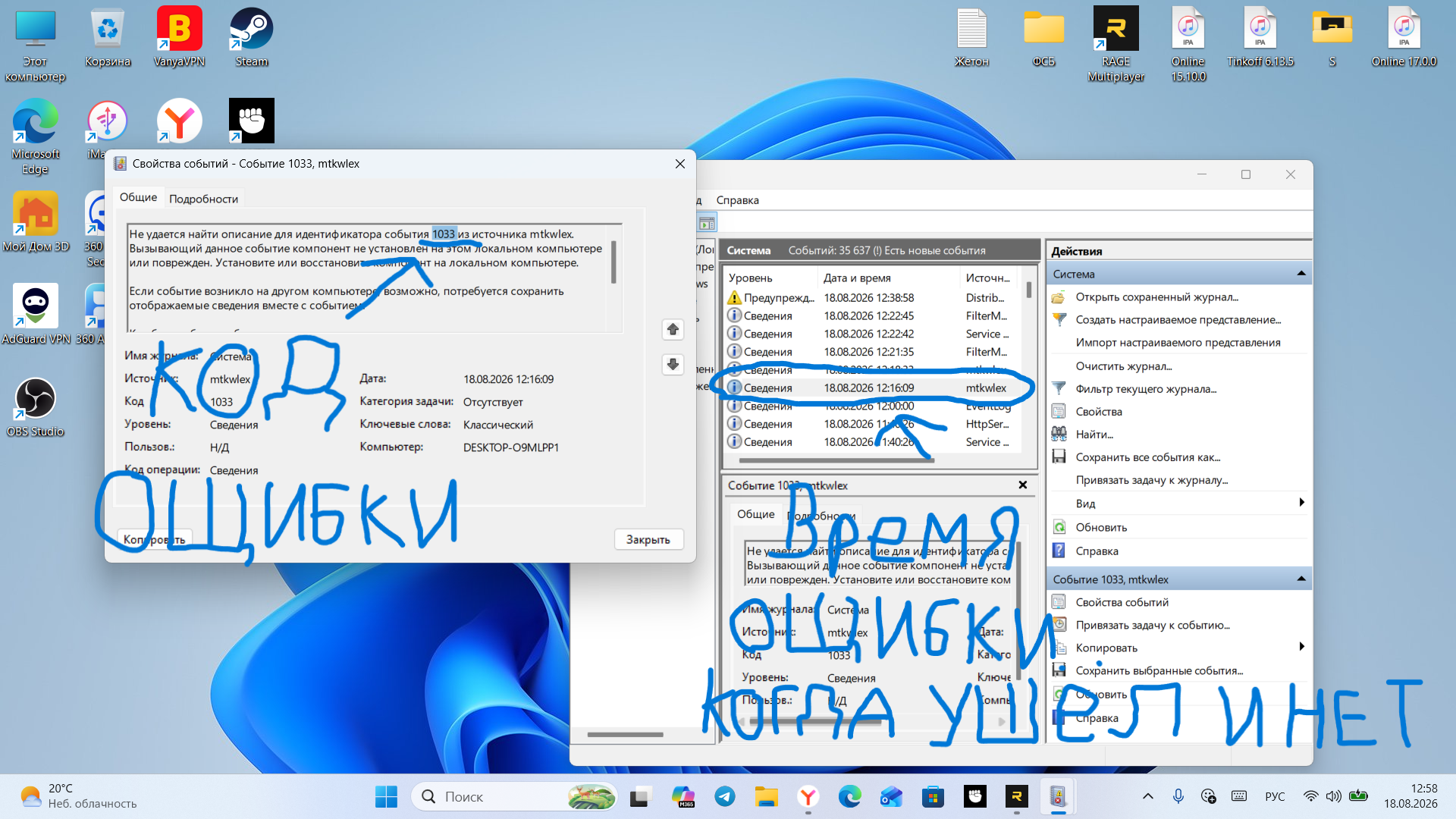Collapse the Система section in Действия pane

point(1301,274)
